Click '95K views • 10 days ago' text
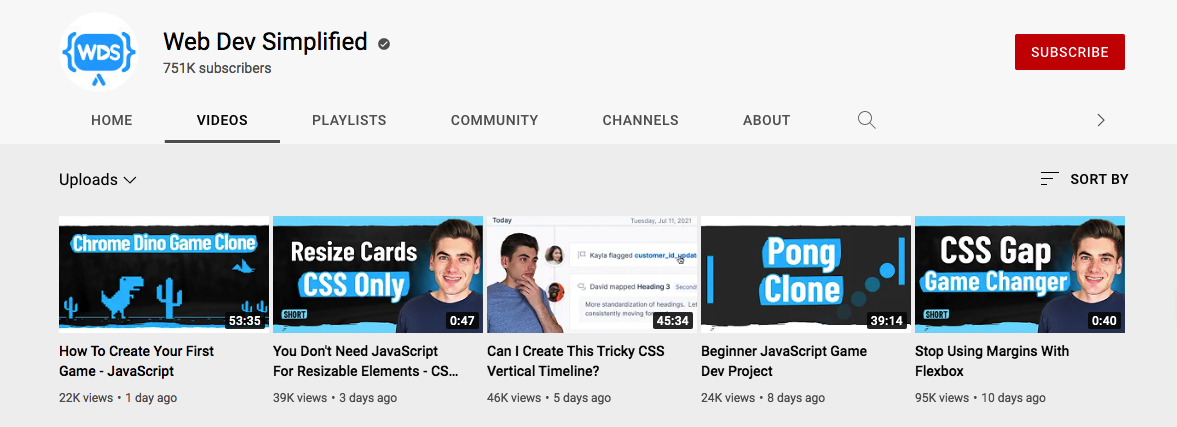1177x427 pixels. click(x=980, y=398)
